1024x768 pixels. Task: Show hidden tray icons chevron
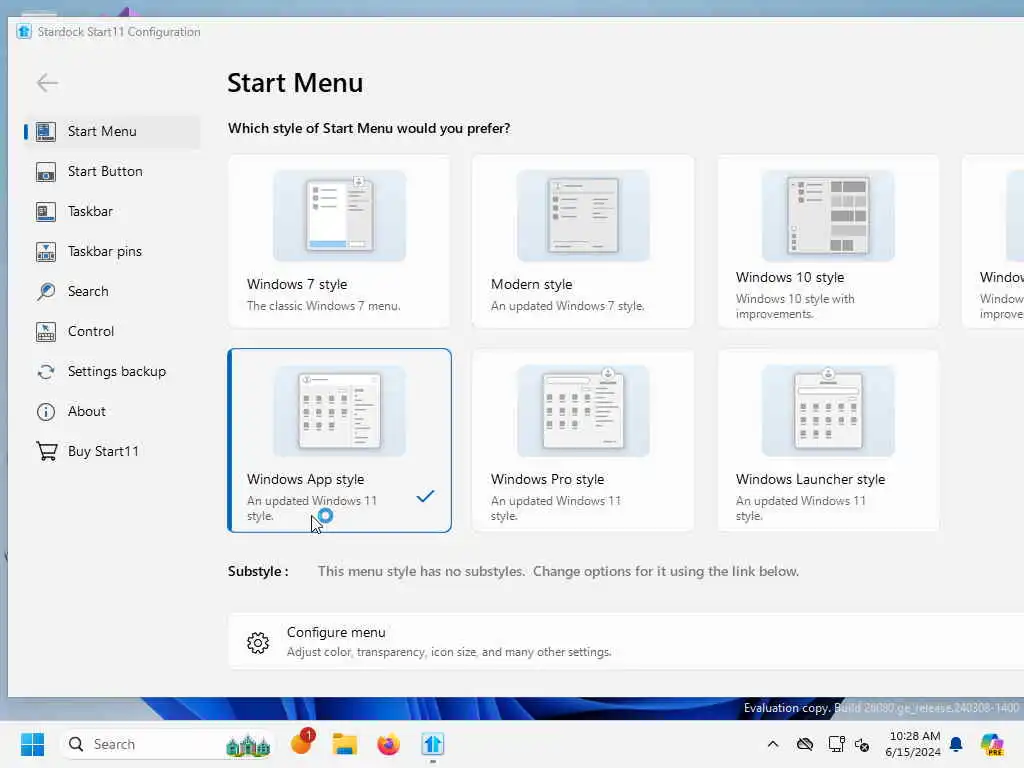click(x=773, y=744)
